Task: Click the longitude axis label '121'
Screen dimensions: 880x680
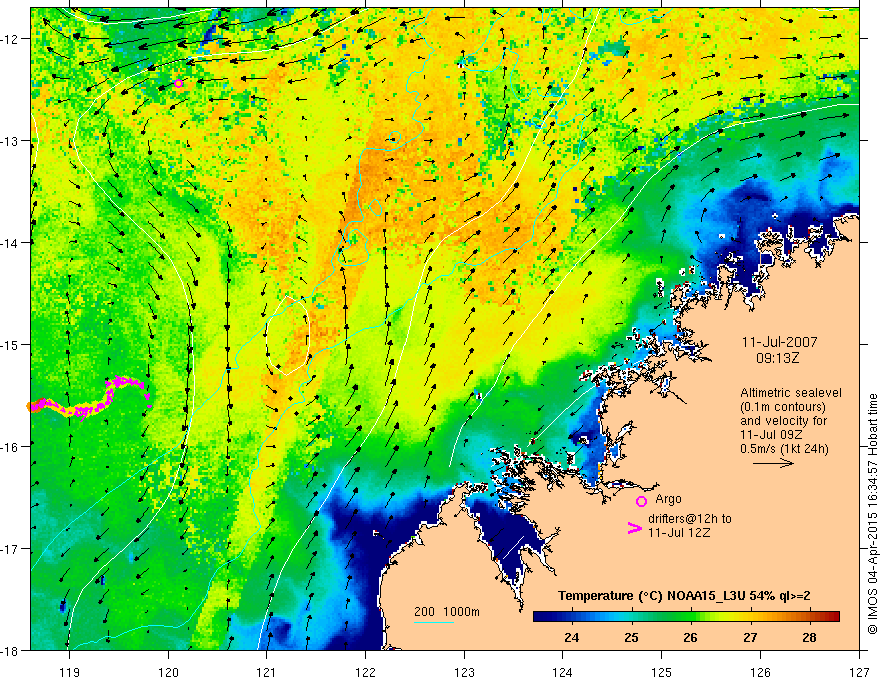Action: (267, 672)
